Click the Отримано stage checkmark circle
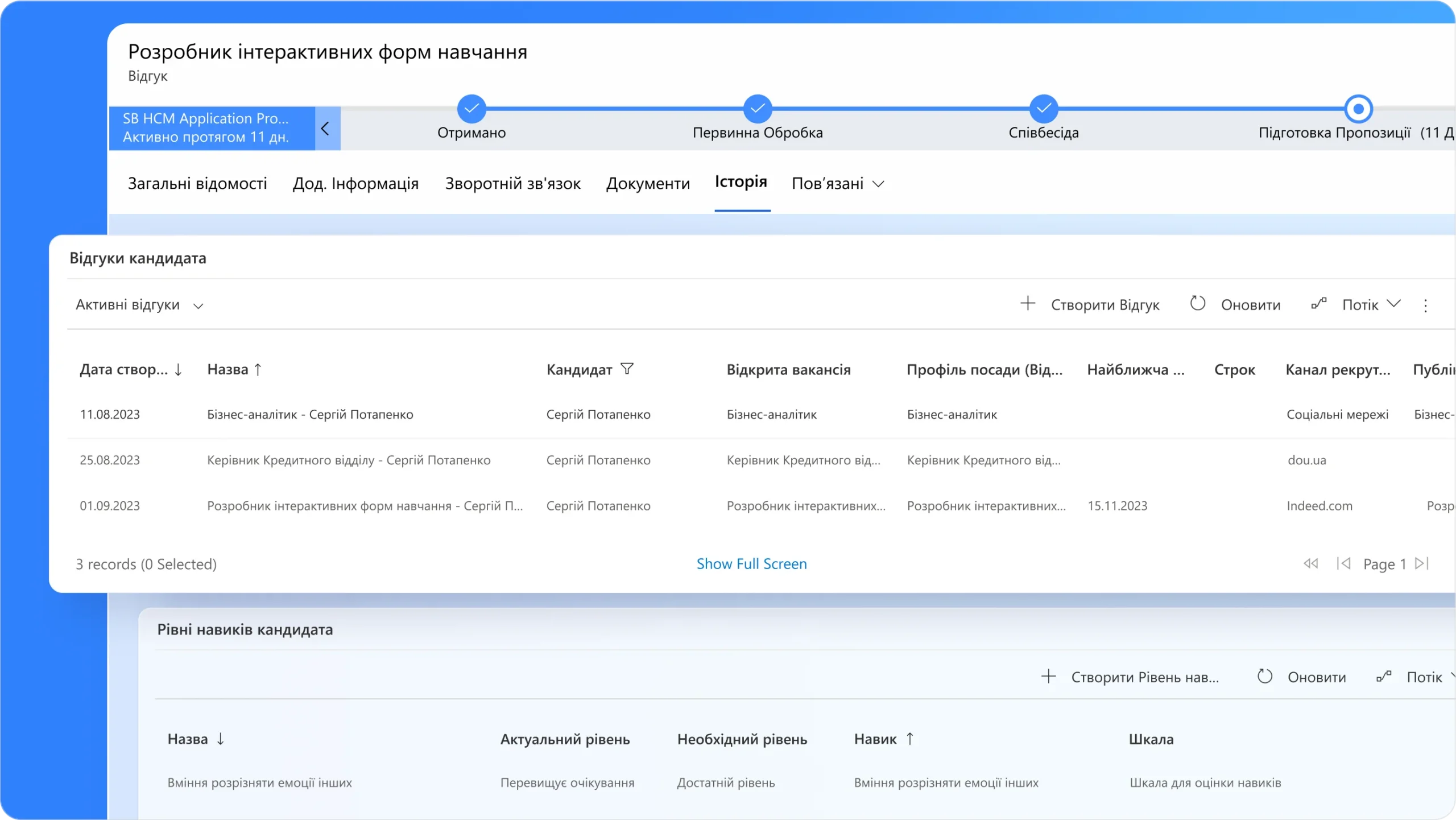The width and height of the screenshot is (1456, 820). pos(471,109)
